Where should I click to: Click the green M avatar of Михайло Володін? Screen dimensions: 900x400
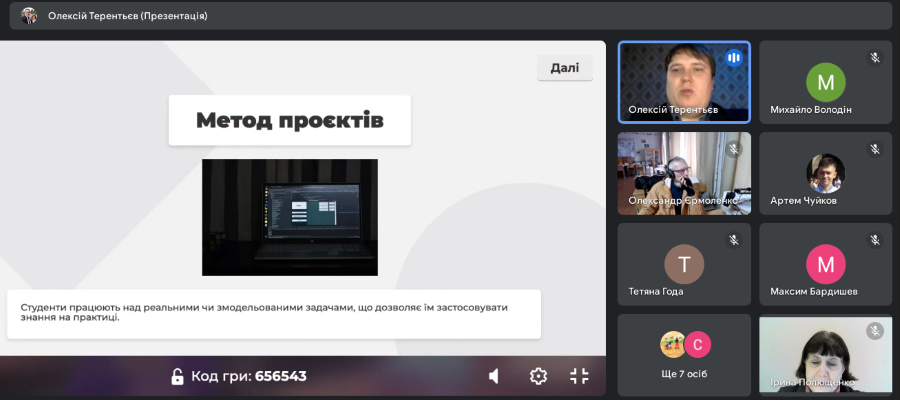[825, 82]
